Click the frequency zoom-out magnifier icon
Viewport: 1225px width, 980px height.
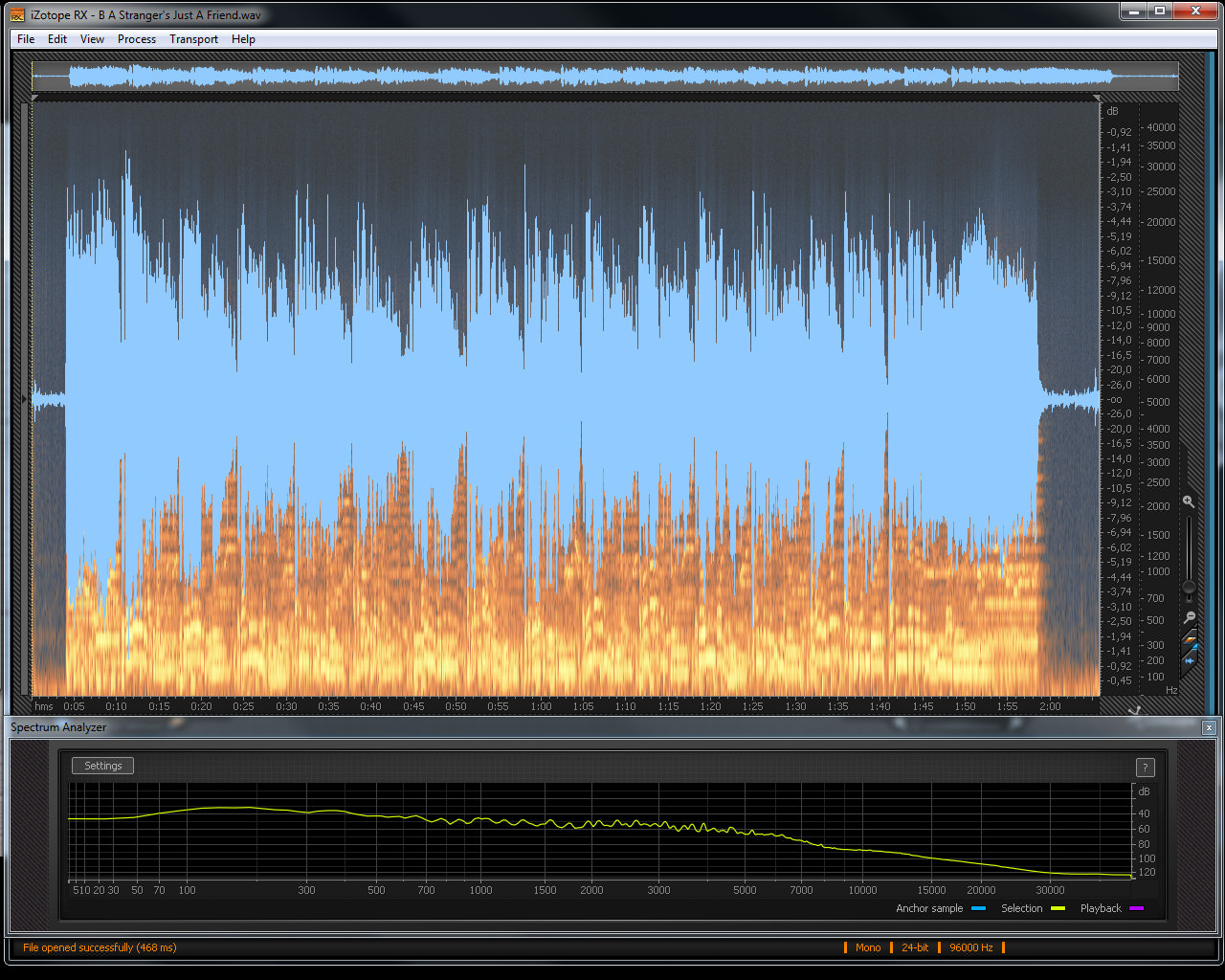point(1189,617)
